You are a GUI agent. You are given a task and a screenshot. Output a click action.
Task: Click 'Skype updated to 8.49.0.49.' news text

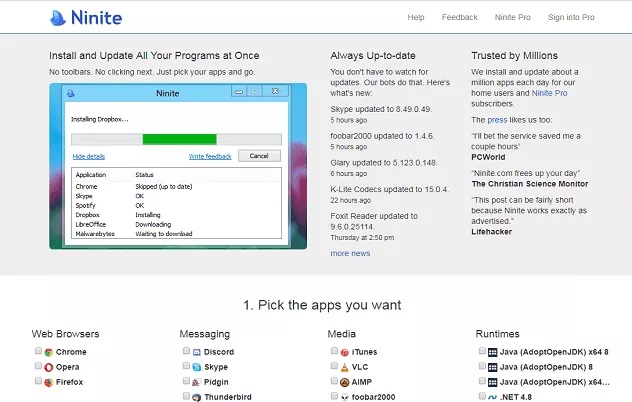point(381,109)
